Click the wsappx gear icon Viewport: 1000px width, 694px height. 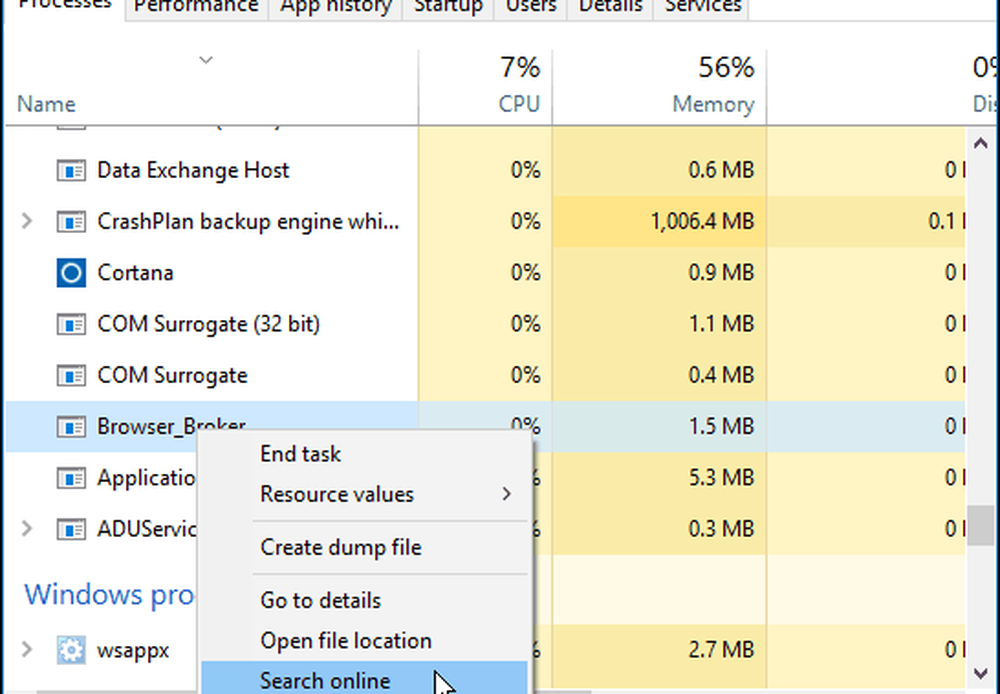[71, 651]
